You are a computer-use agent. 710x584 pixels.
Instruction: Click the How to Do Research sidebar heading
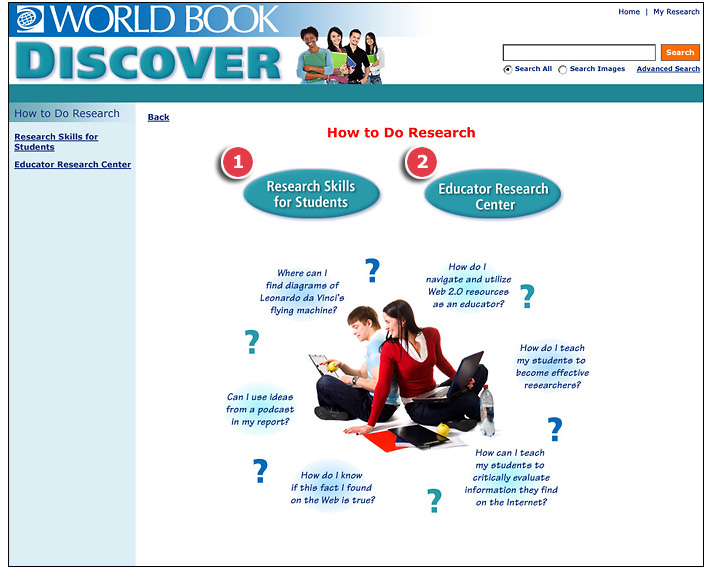pos(67,113)
